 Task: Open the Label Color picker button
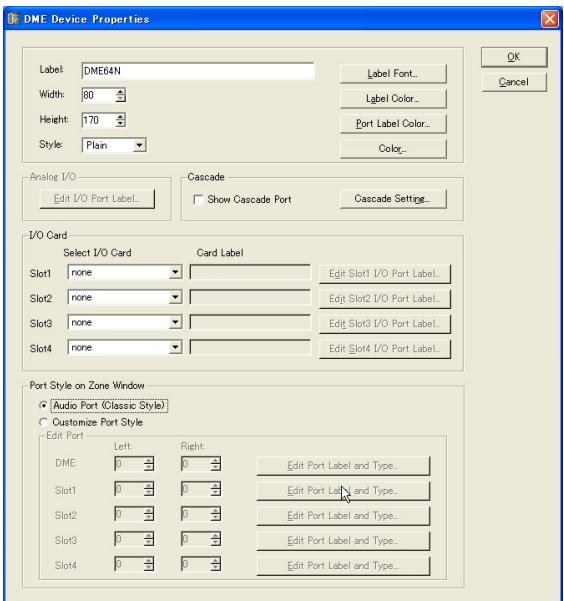[x=393, y=99]
